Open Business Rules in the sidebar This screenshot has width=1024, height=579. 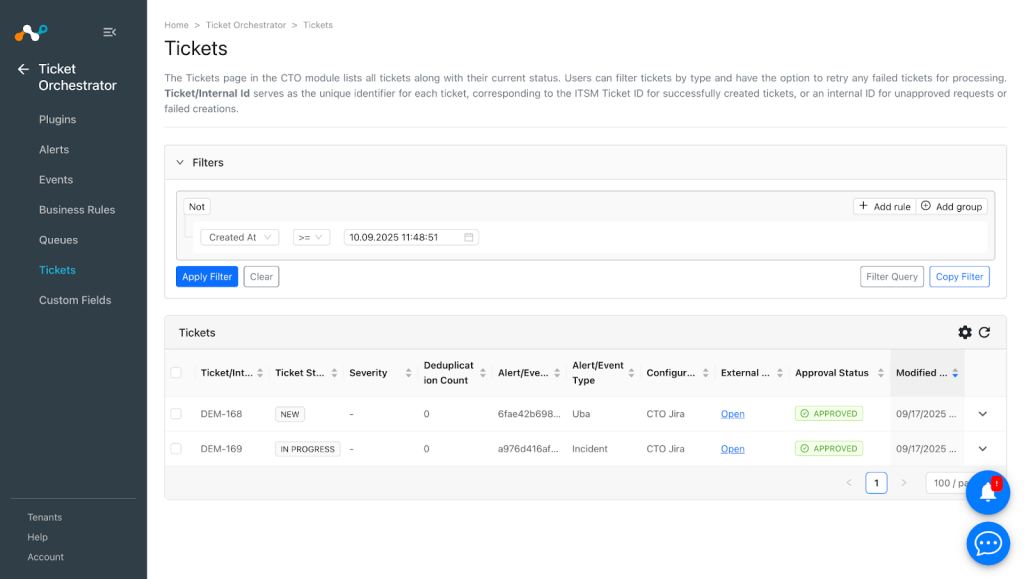(77, 210)
